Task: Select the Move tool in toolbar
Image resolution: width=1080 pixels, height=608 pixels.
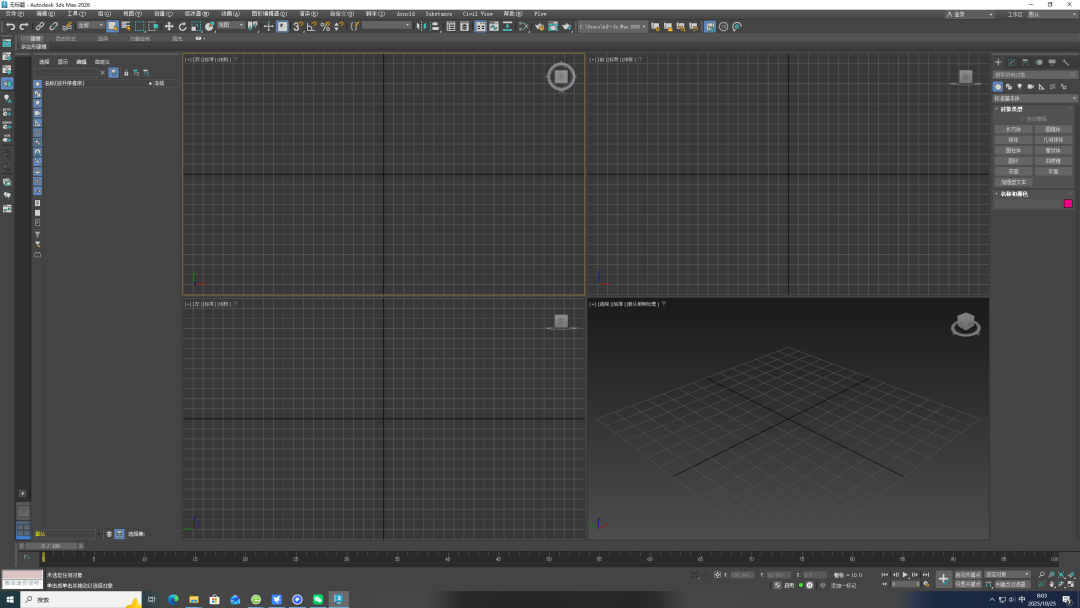Action: coord(168,26)
